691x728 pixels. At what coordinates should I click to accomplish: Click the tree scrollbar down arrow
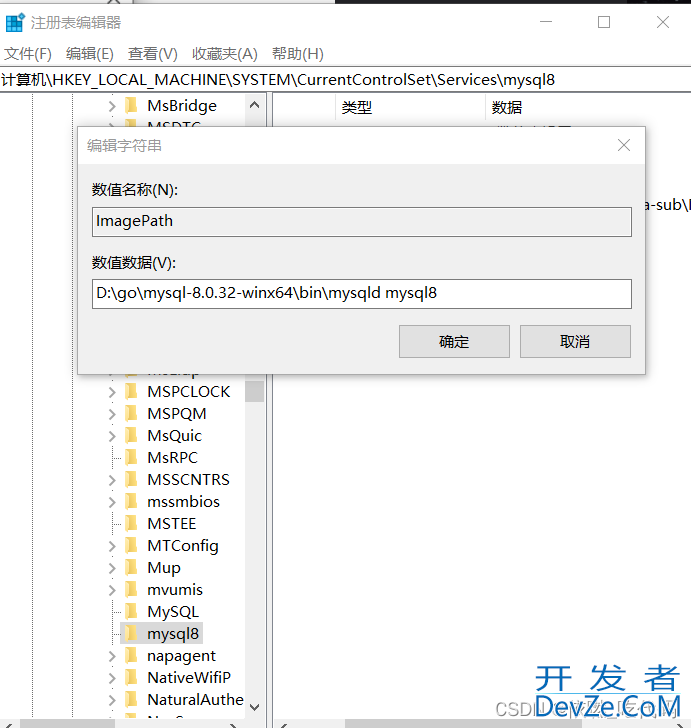254,707
